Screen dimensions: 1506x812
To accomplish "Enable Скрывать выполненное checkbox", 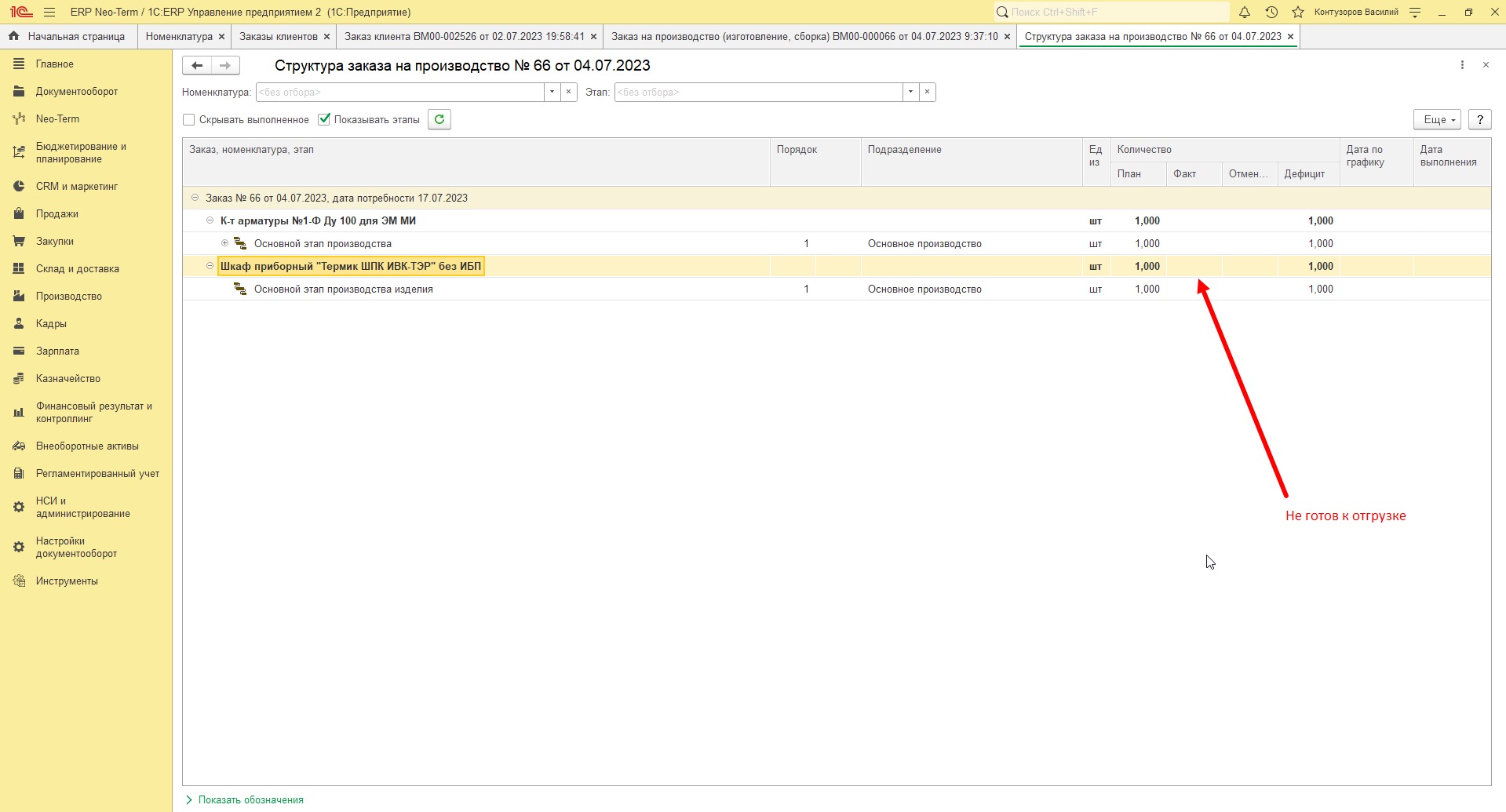I will pos(189,120).
